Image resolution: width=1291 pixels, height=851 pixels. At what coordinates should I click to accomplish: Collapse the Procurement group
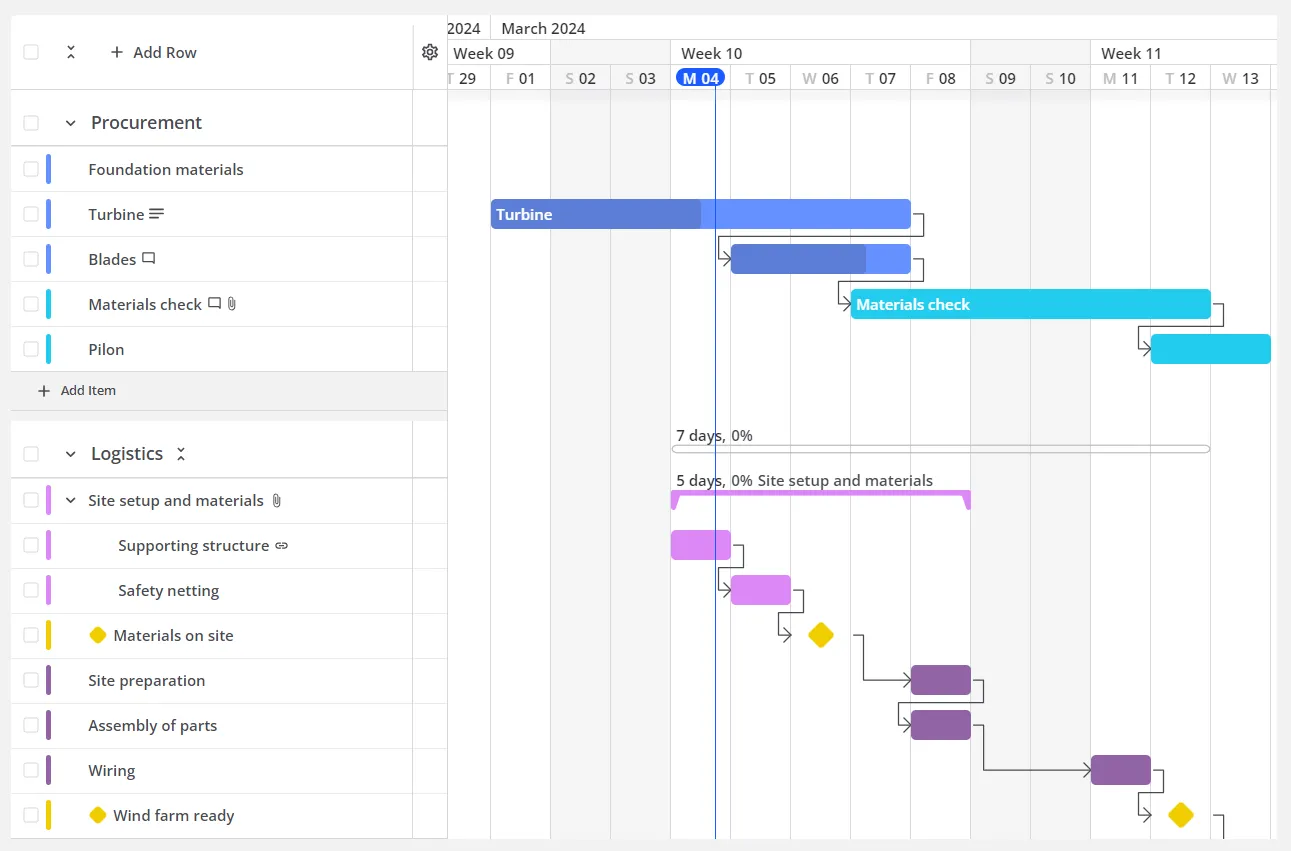tap(69, 122)
